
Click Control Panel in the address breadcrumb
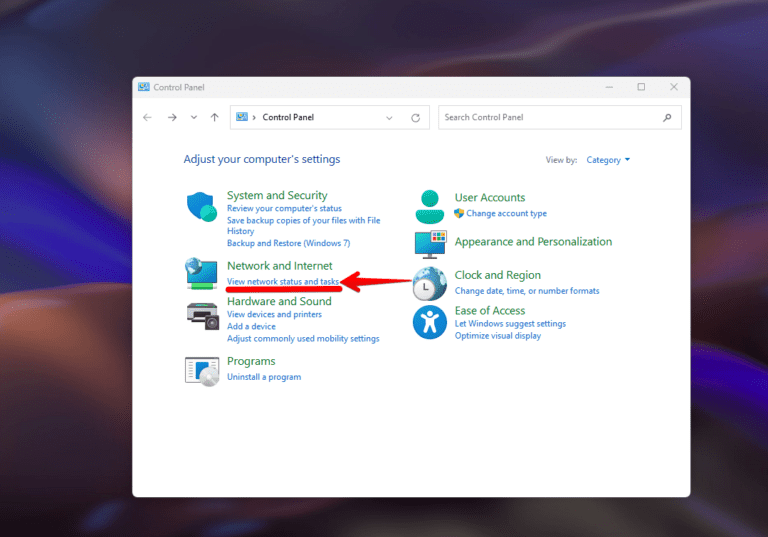click(x=288, y=118)
